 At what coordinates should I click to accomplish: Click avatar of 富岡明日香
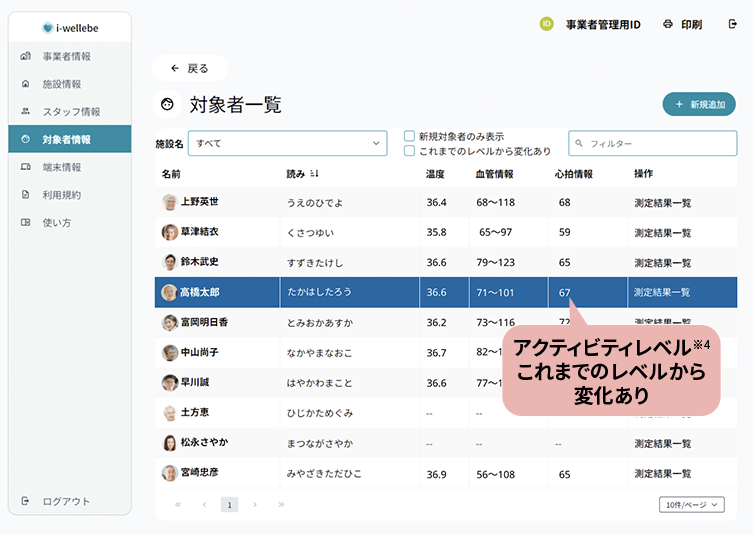[x=170, y=323]
